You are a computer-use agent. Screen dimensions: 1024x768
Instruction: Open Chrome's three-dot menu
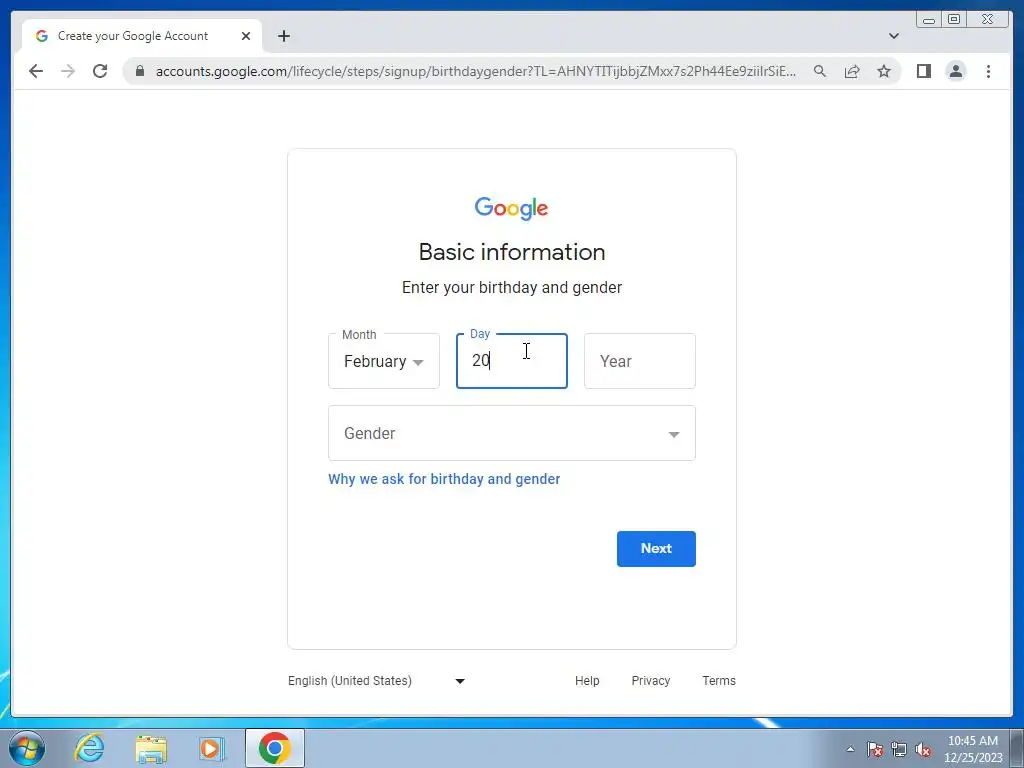(x=988, y=71)
